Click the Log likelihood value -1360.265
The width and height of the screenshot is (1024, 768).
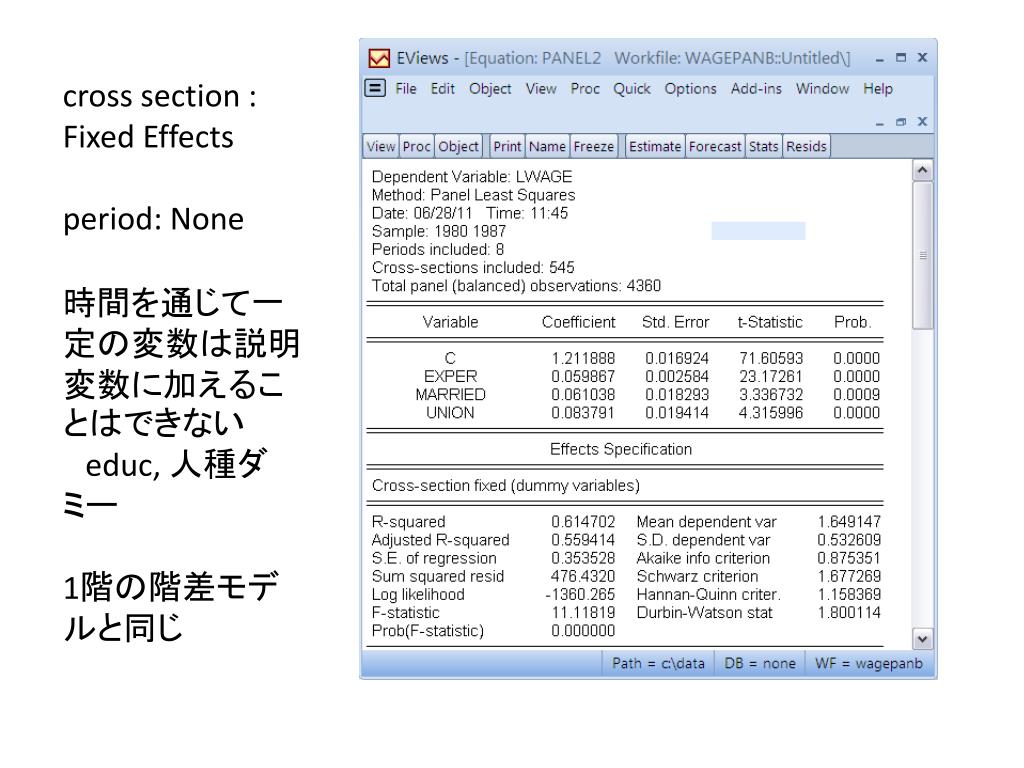580,595
